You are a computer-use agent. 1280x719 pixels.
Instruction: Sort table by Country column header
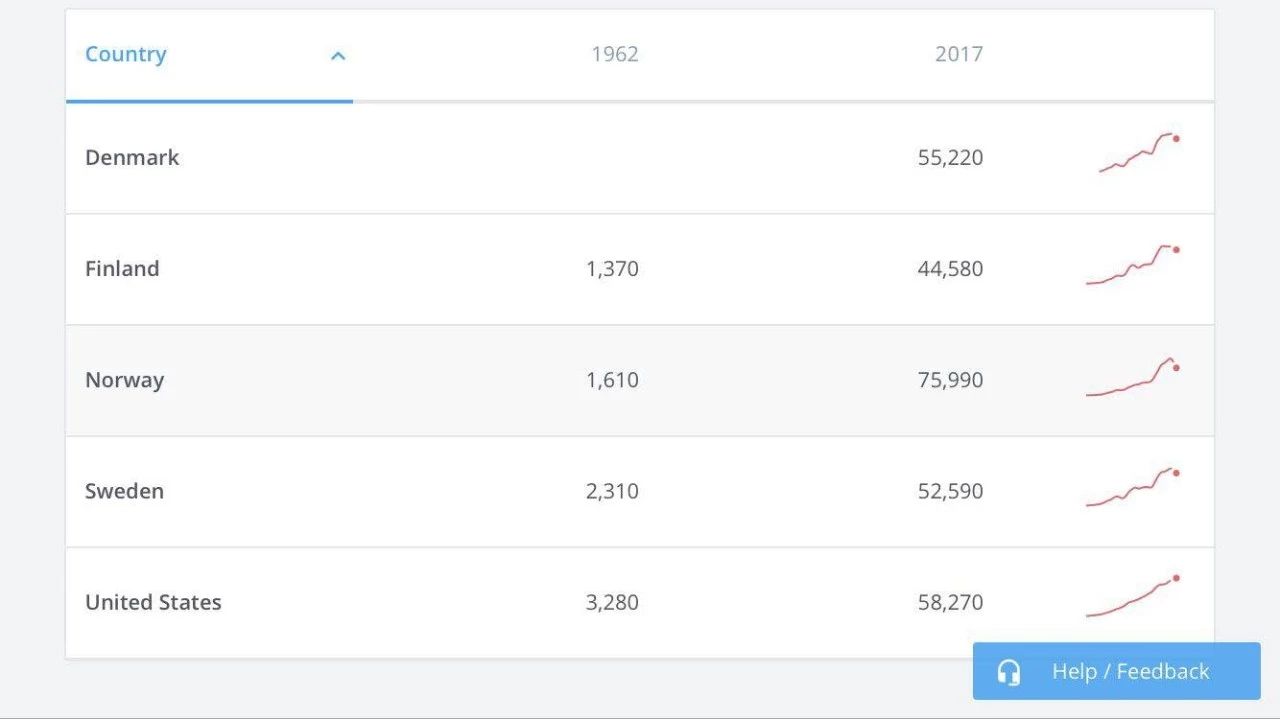[x=126, y=55]
